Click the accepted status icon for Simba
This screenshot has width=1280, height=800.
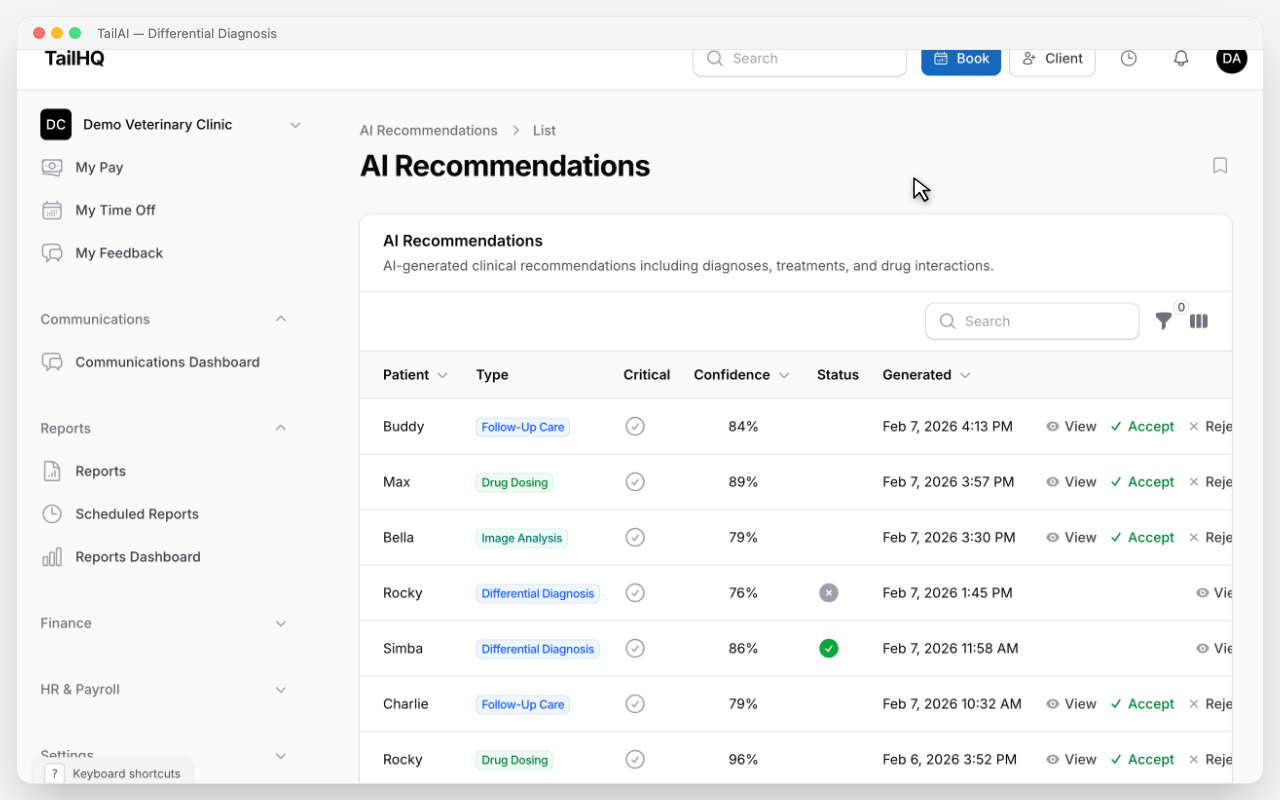click(828, 649)
